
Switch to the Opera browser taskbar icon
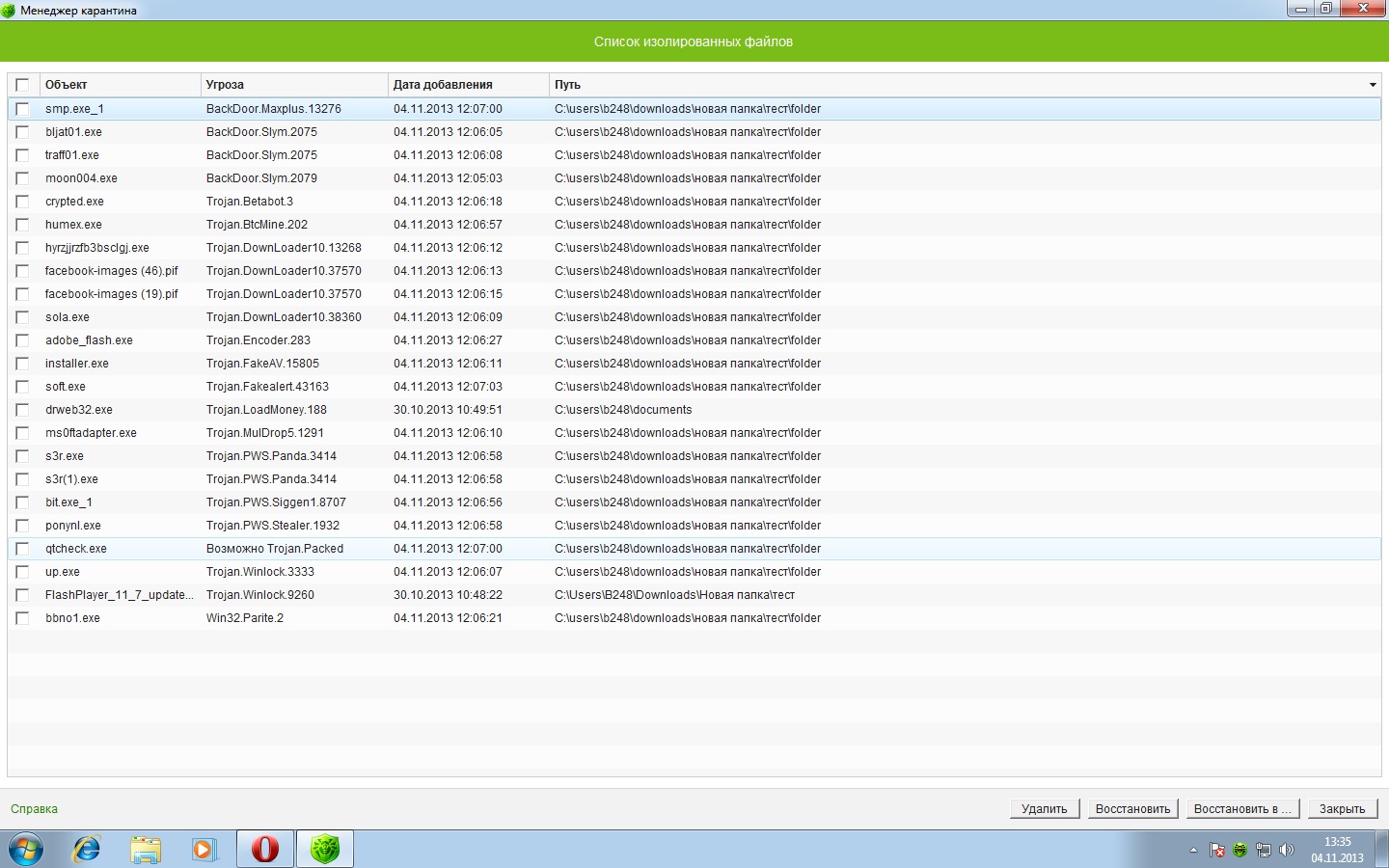point(265,849)
